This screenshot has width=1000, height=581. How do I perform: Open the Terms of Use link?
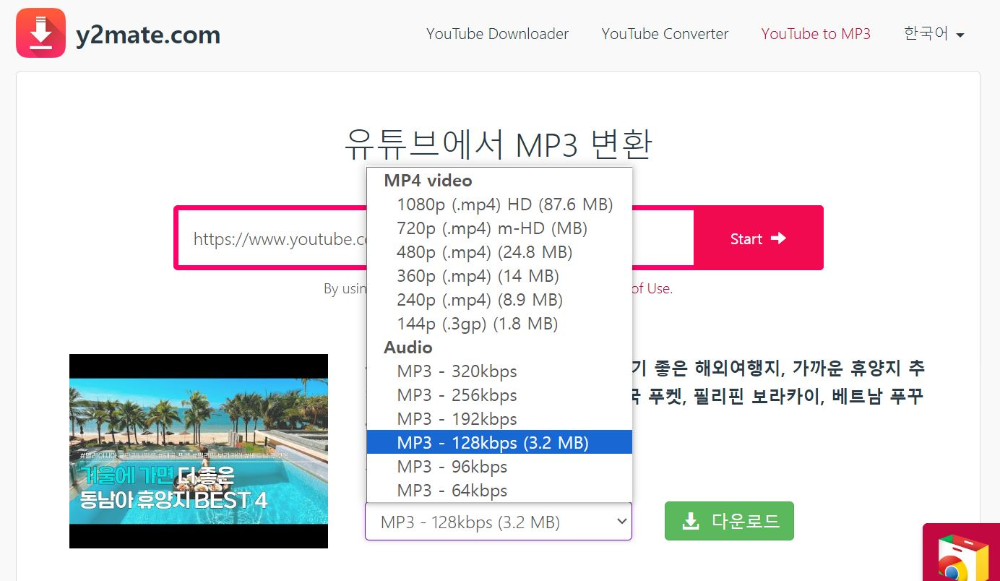651,288
